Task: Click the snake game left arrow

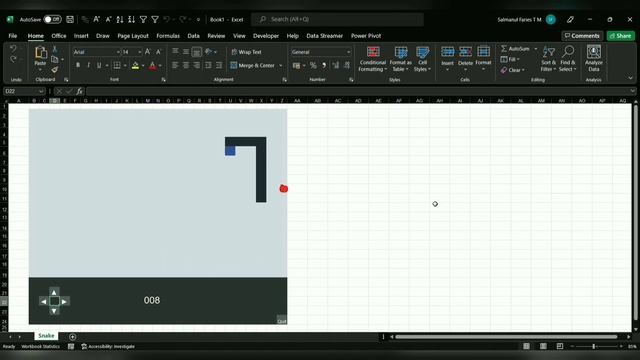Action: coord(44,302)
